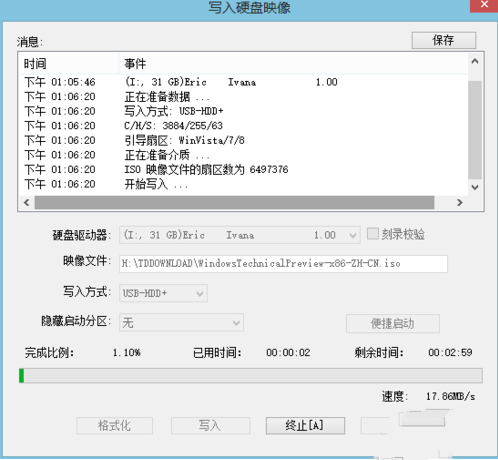
Task: Open the 隐藏启动分区 dropdown
Action: click(x=181, y=322)
